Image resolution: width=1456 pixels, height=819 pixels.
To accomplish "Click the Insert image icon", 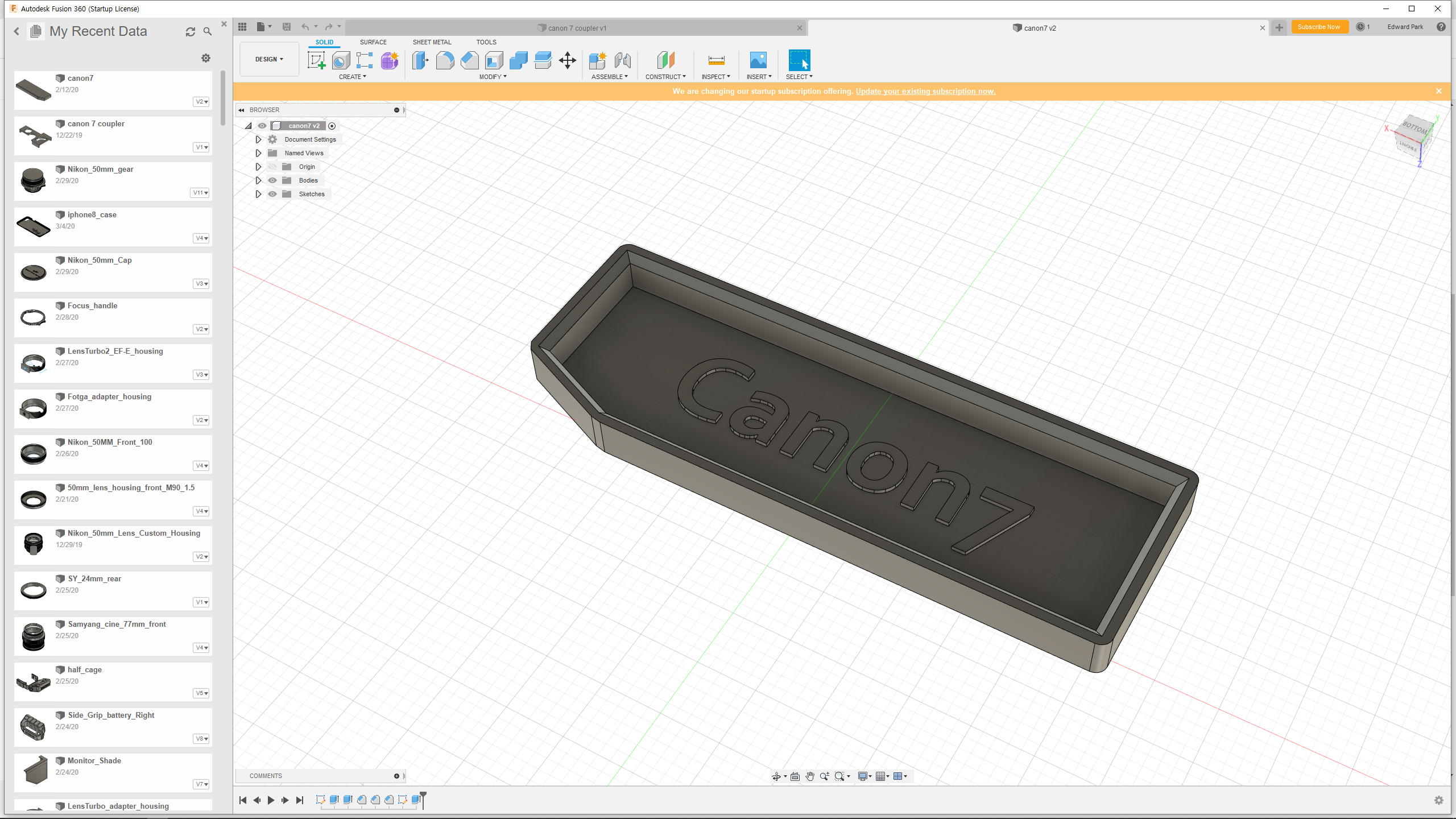I will coord(758,60).
